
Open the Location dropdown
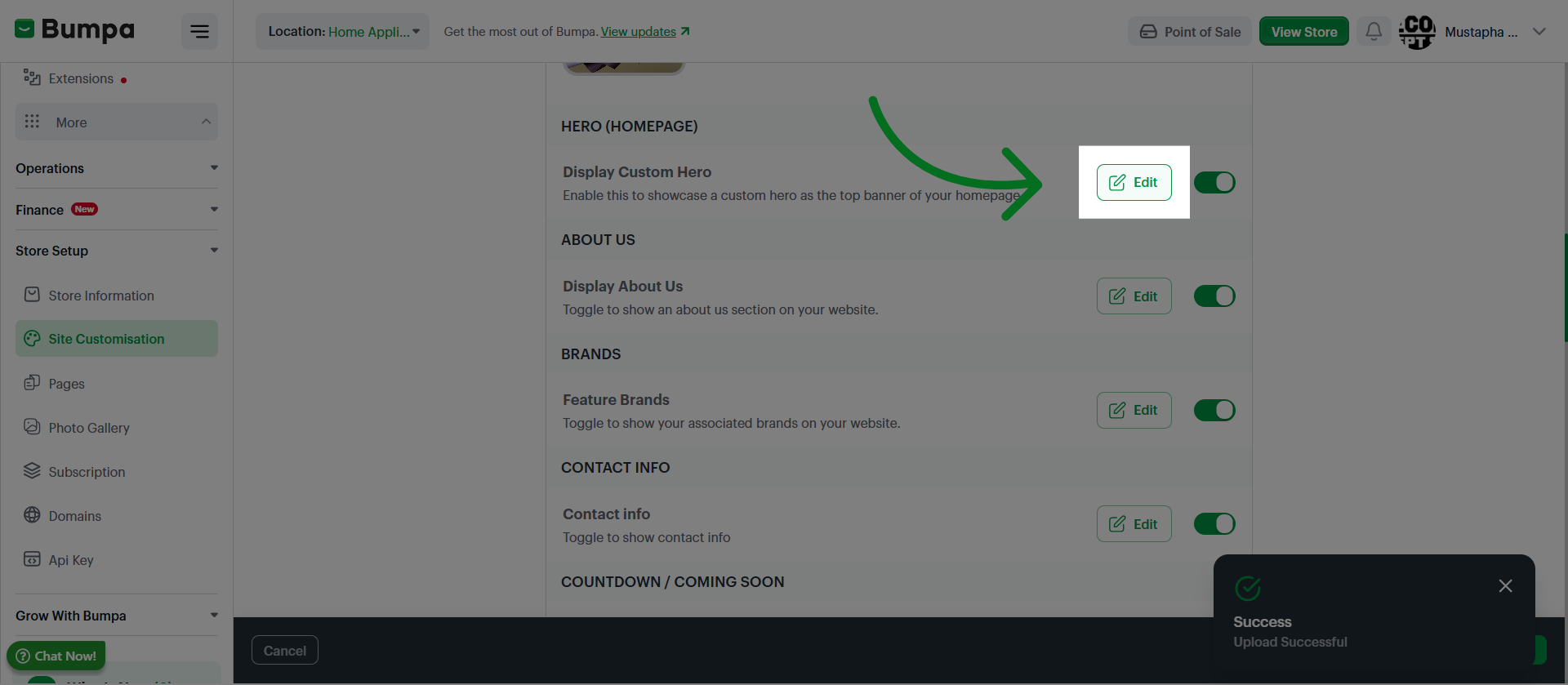[343, 32]
